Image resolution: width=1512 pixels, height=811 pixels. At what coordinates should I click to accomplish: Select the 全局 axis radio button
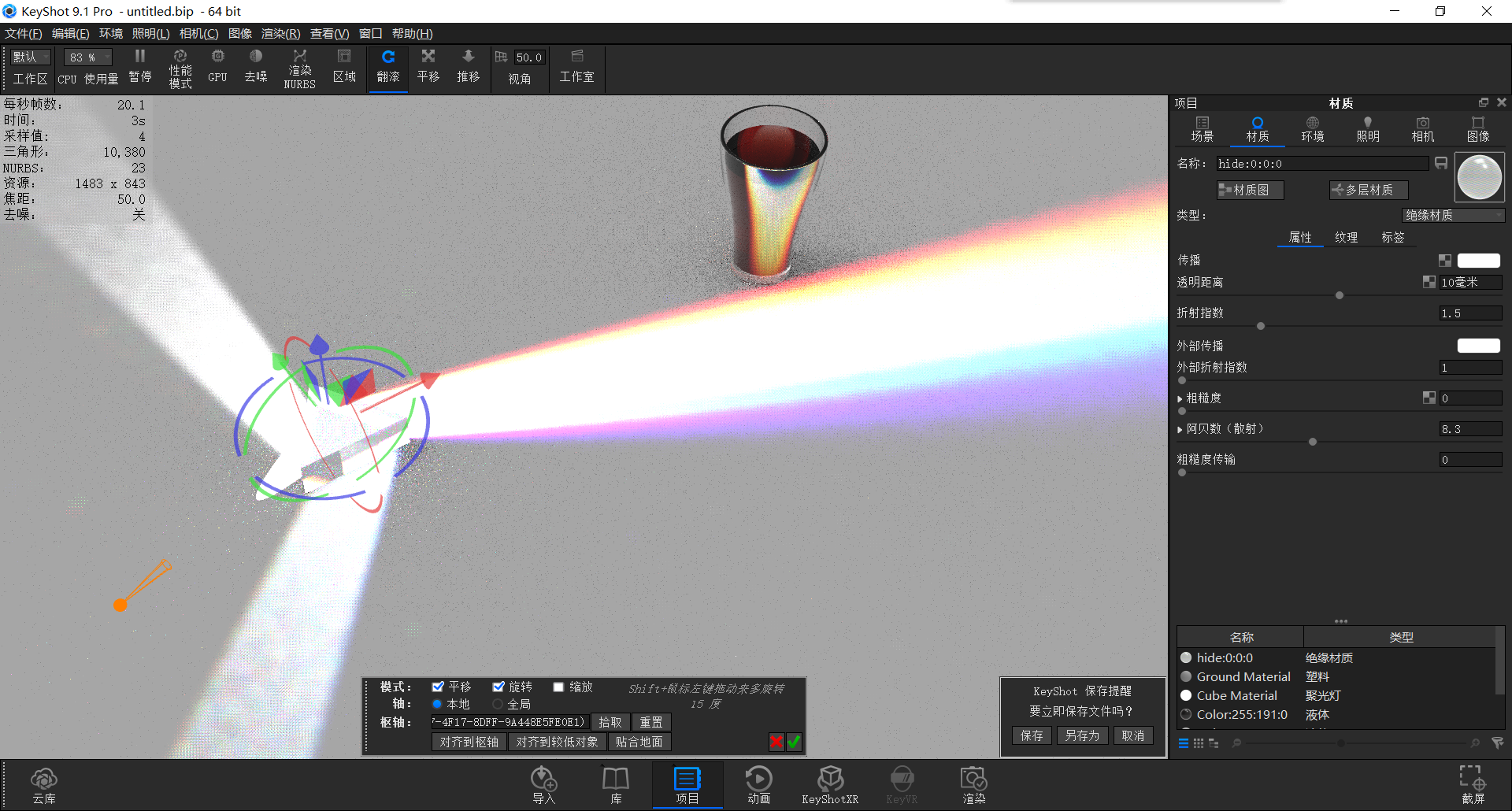tap(497, 704)
